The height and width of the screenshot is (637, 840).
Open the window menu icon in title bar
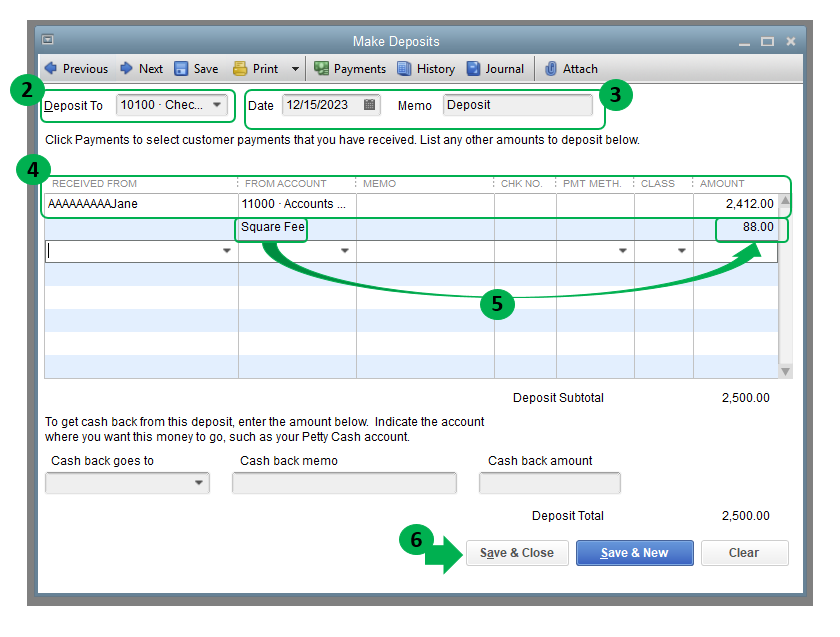coord(48,40)
